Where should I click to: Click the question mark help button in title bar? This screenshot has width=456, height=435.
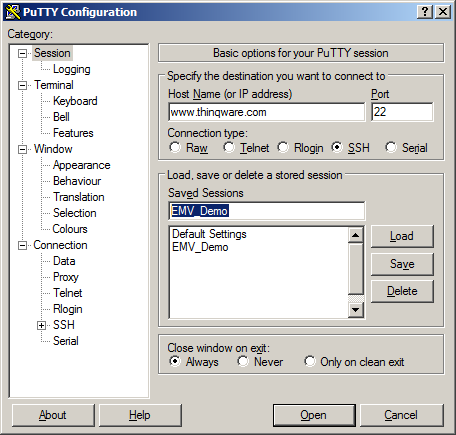(x=425, y=12)
